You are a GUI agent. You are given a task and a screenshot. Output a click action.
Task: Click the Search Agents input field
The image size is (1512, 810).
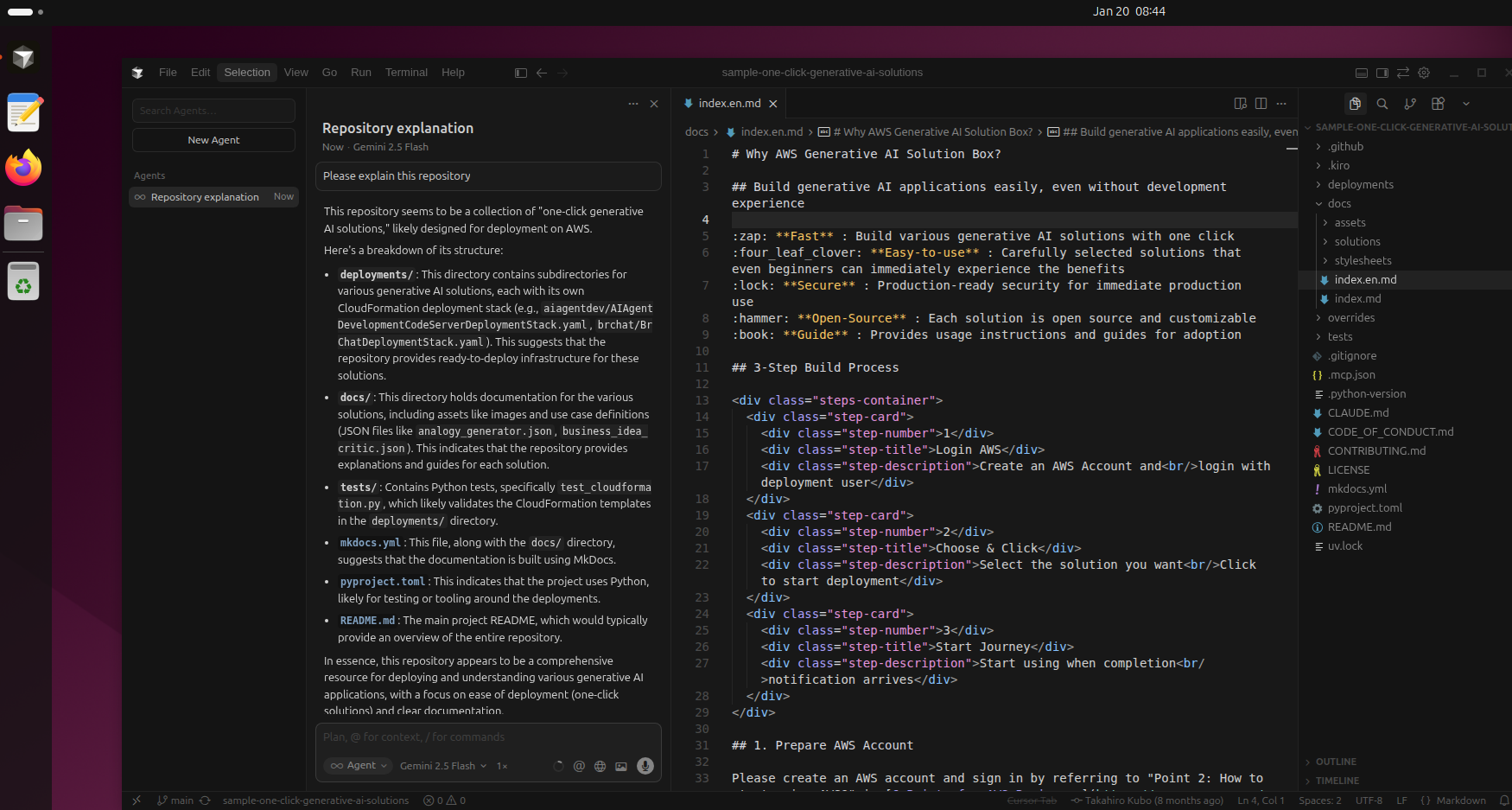pyautogui.click(x=213, y=111)
